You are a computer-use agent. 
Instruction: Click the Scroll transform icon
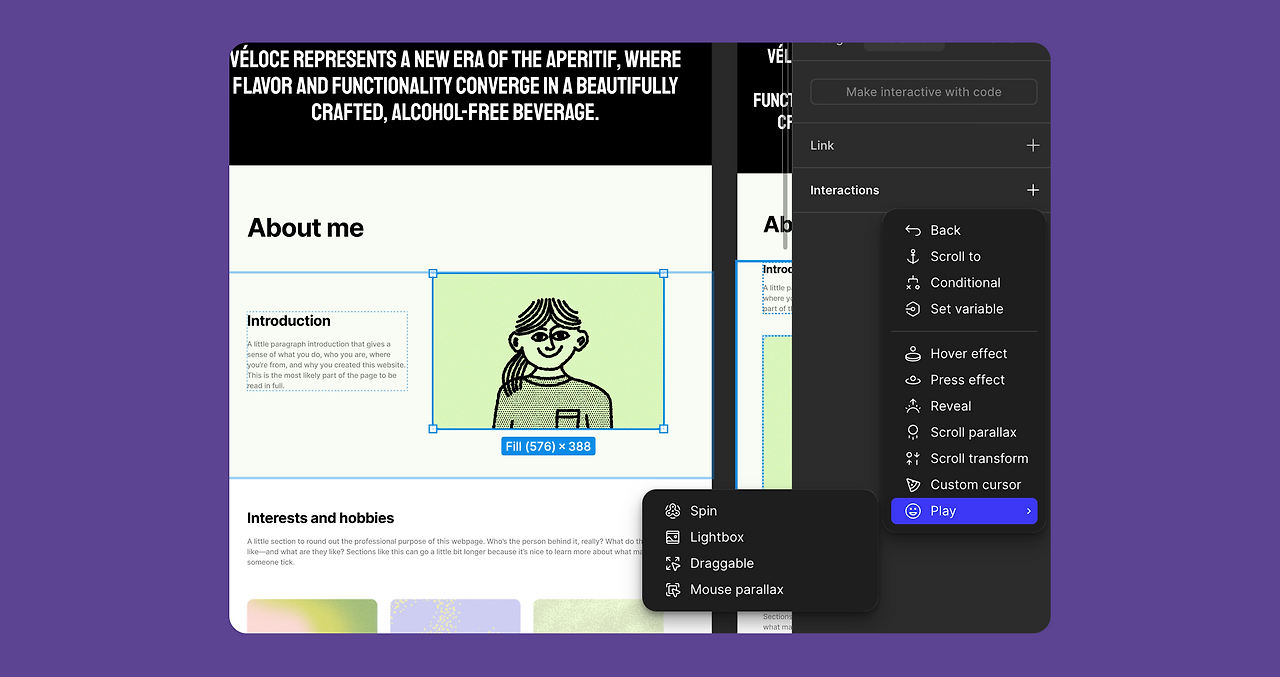click(912, 458)
